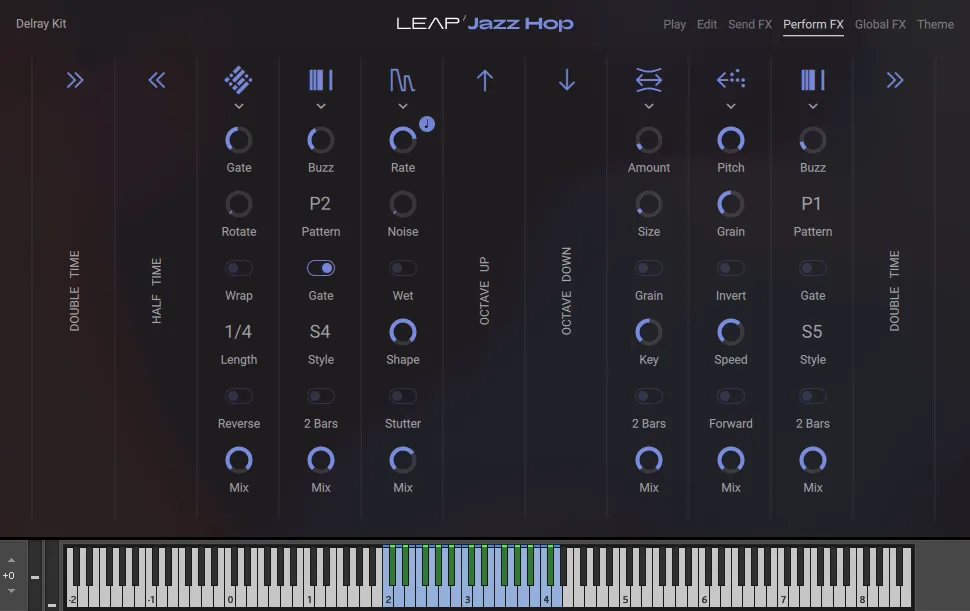The width and height of the screenshot is (970, 611).
Task: Click the double-chevron icon on the far right
Action: (893, 80)
